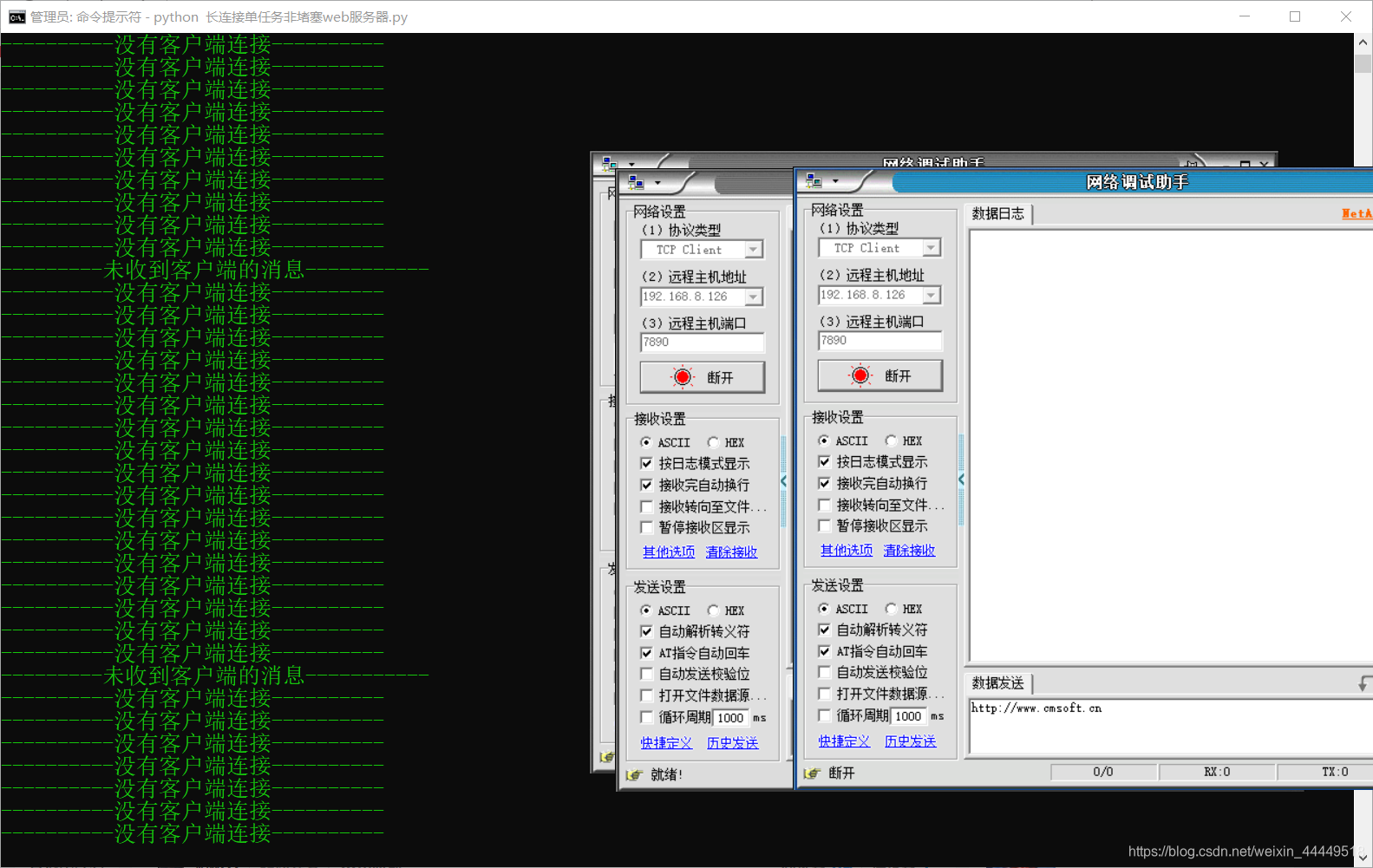Viewport: 1373px width, 868px height.
Task: Click the rearmost NetAssist window's status hand icon
Action: click(x=606, y=757)
